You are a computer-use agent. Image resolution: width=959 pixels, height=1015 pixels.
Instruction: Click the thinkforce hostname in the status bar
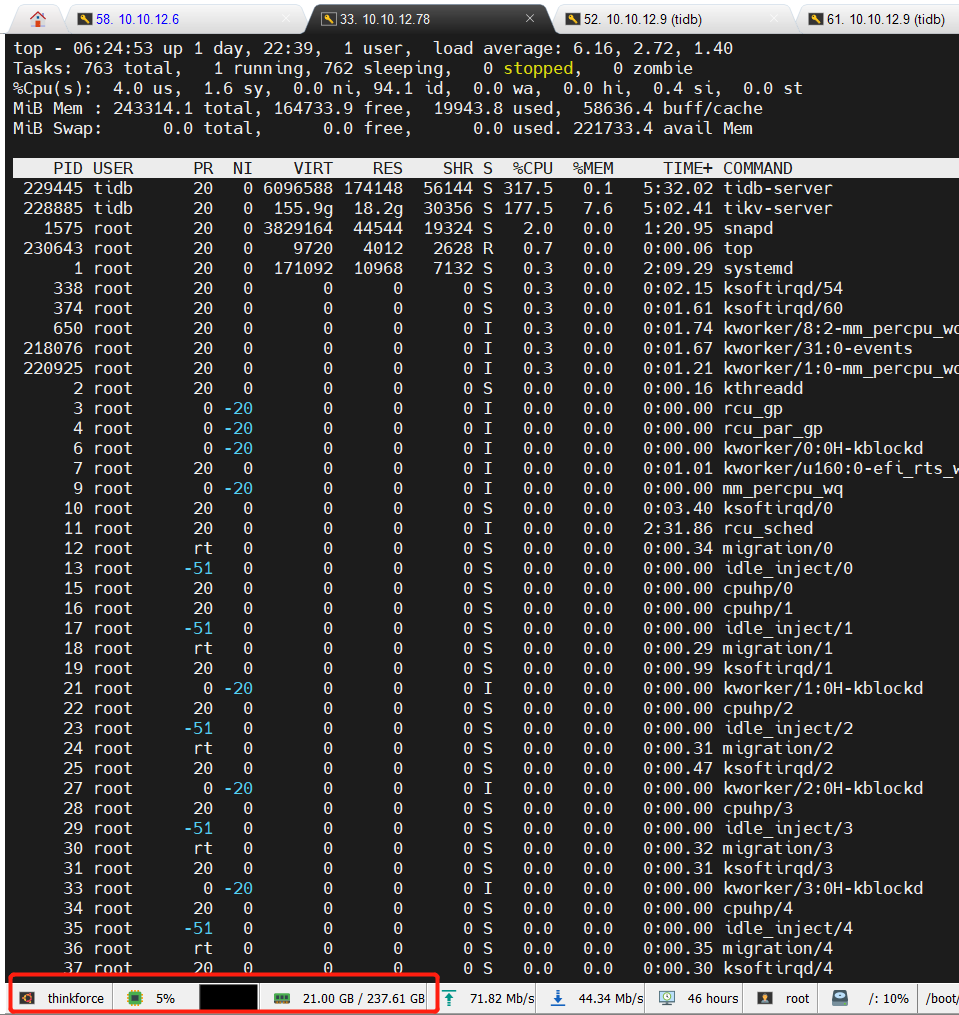click(75, 998)
